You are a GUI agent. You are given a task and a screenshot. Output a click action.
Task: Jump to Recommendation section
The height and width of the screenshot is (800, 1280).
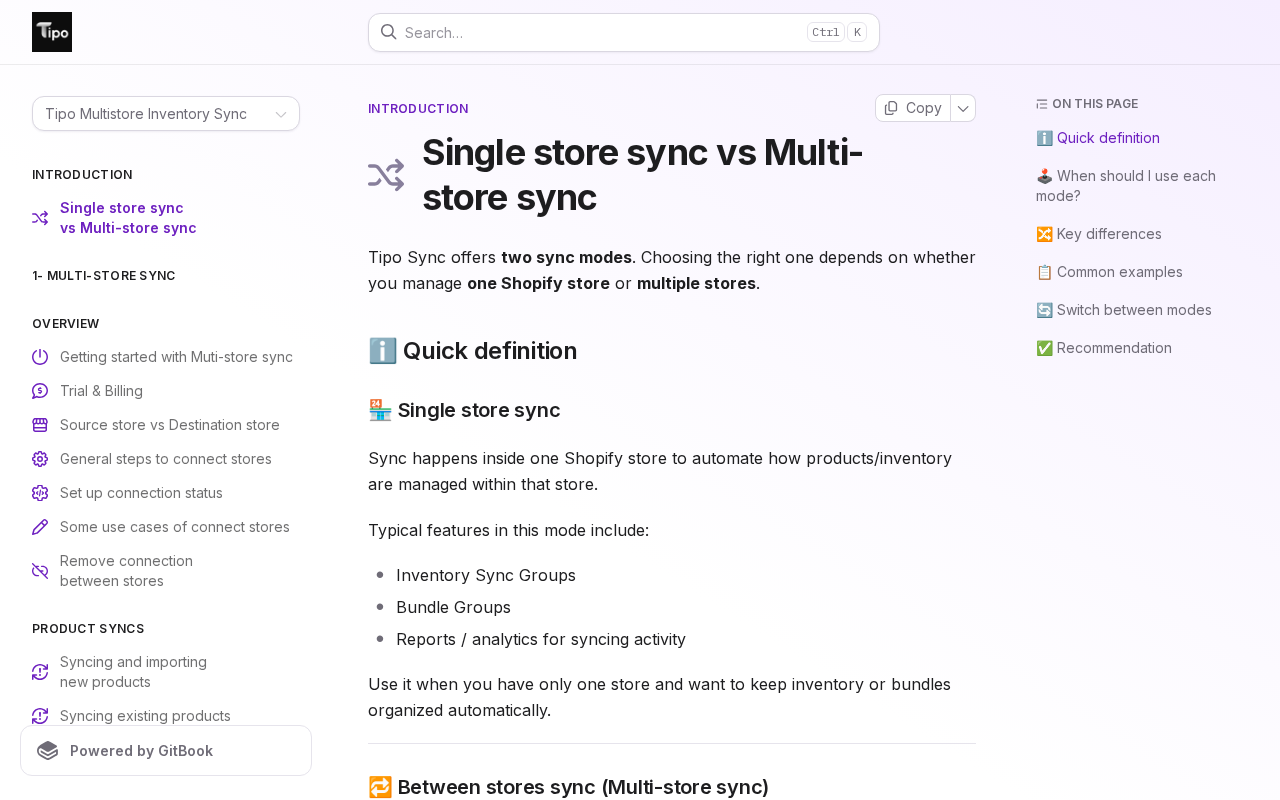(x=1104, y=348)
